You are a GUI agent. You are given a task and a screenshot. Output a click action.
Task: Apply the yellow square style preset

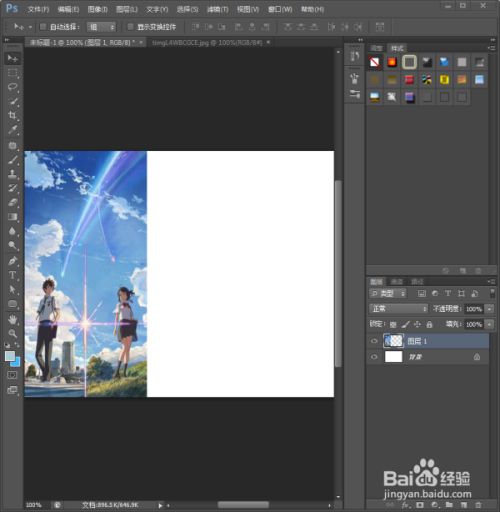tap(444, 80)
